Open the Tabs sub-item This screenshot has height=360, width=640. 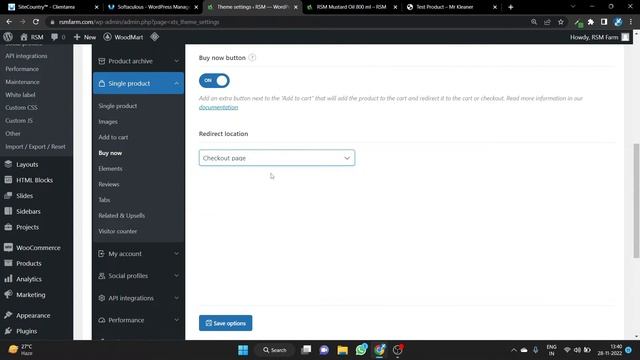click(x=104, y=200)
